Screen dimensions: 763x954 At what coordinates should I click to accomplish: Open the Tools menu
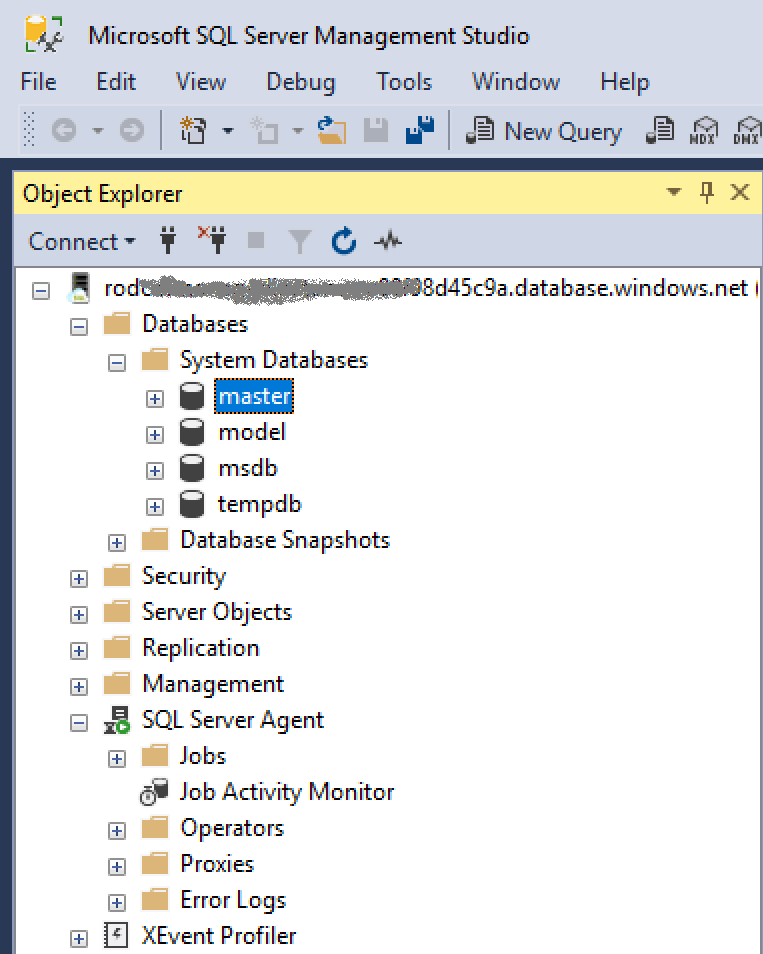(x=404, y=82)
